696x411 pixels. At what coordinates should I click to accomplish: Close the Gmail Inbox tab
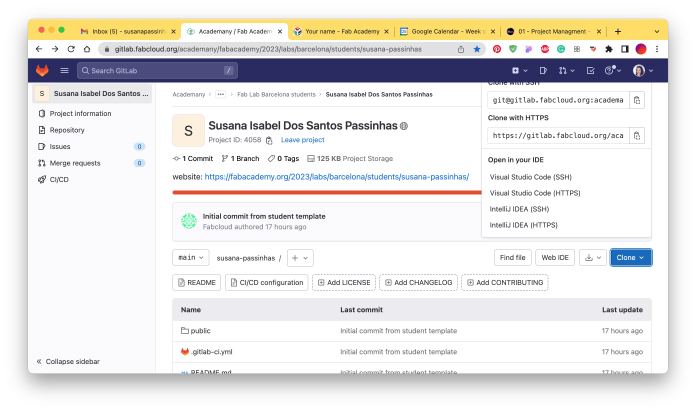(x=174, y=32)
